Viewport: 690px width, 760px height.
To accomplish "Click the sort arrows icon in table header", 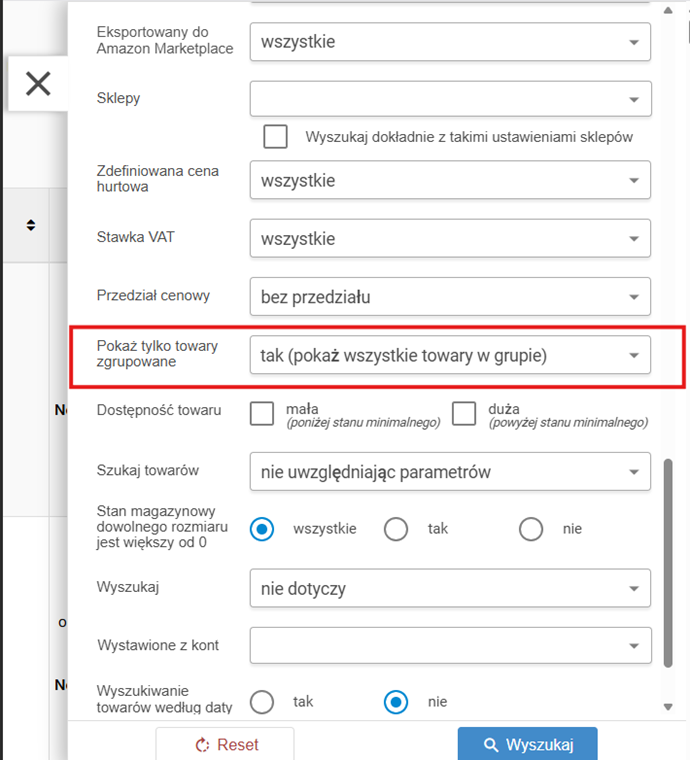I will point(31,225).
